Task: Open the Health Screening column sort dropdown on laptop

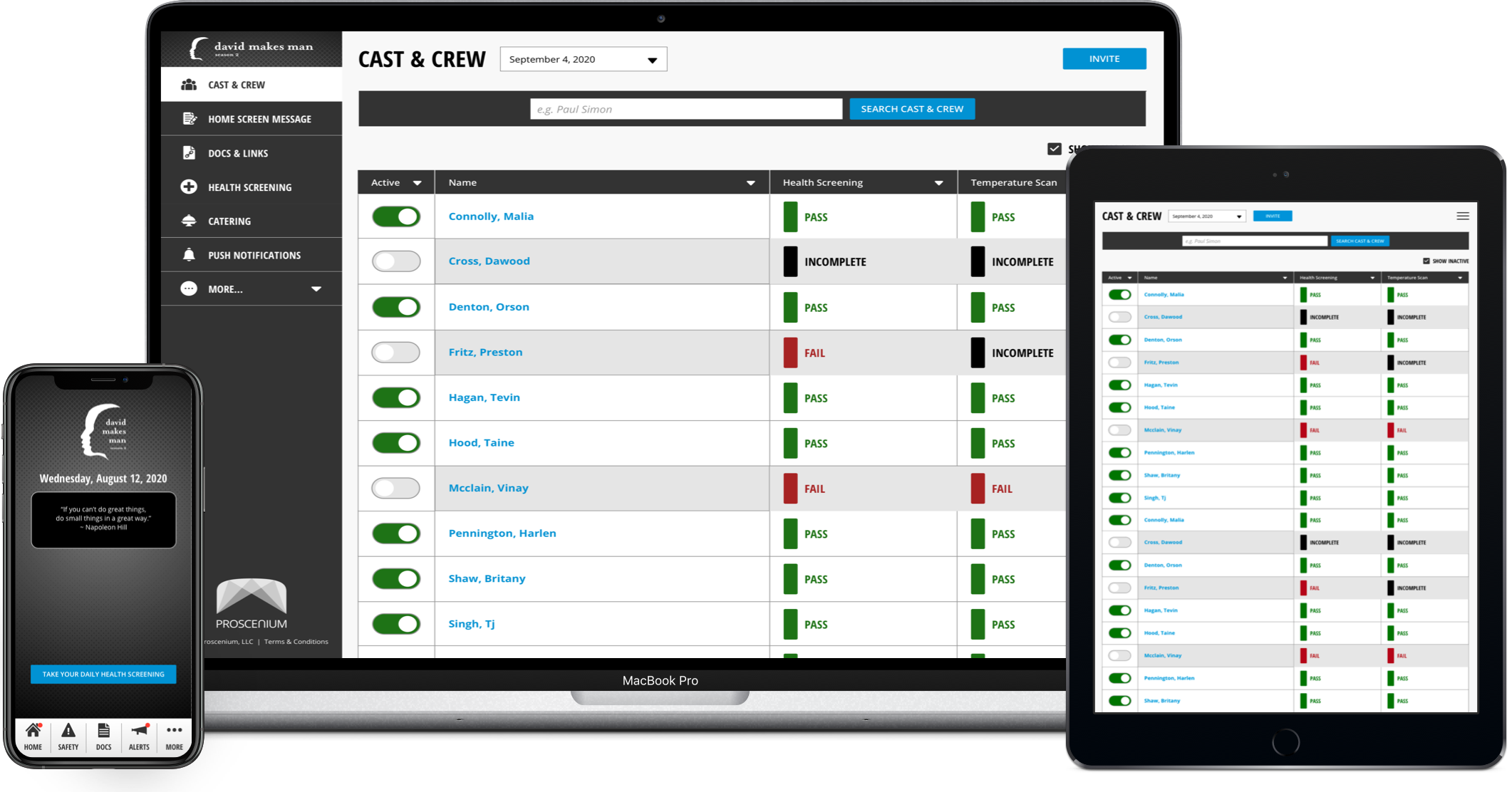Action: [x=938, y=183]
